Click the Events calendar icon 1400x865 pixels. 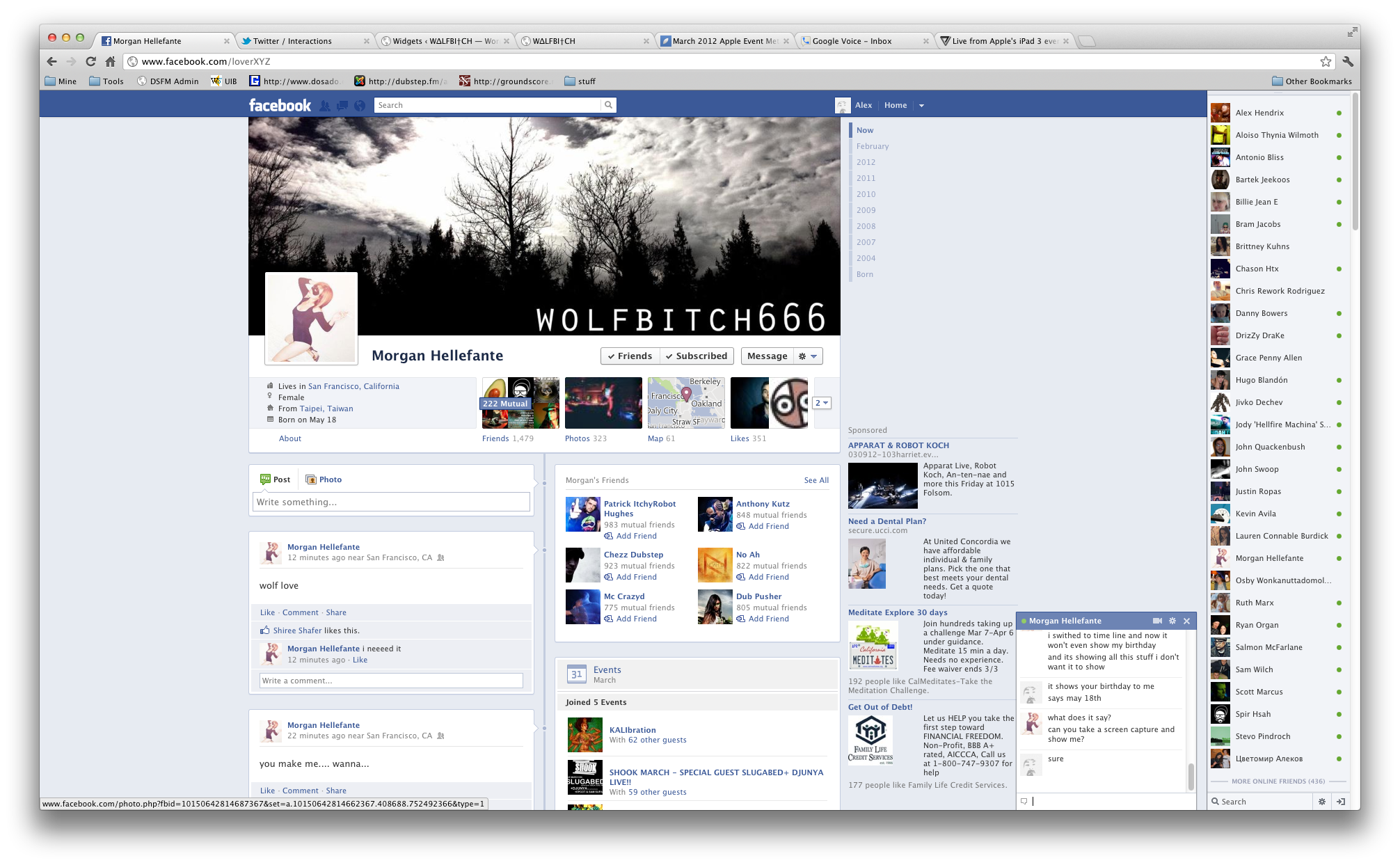click(577, 674)
